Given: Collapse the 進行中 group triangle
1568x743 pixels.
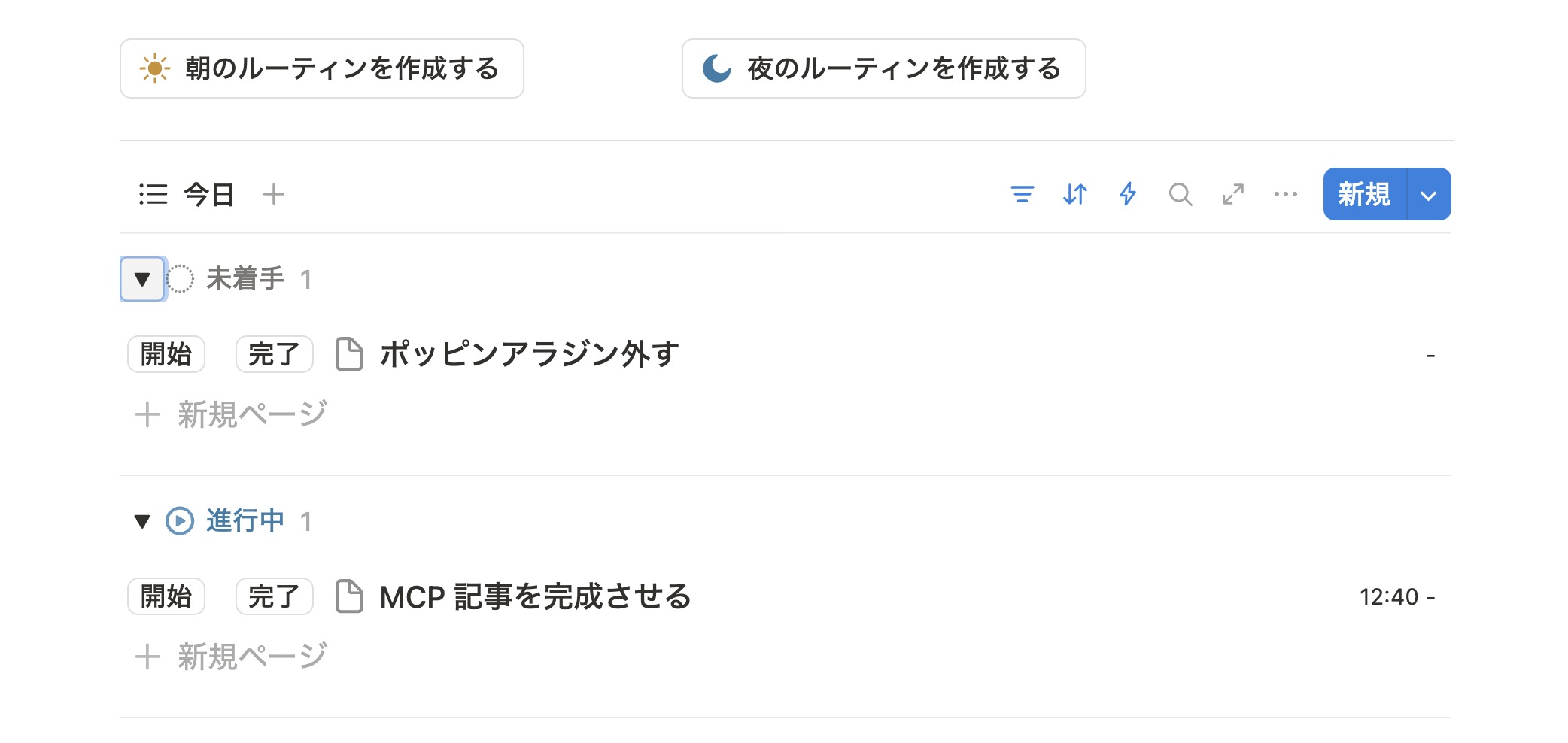Looking at the screenshot, I should 142,521.
